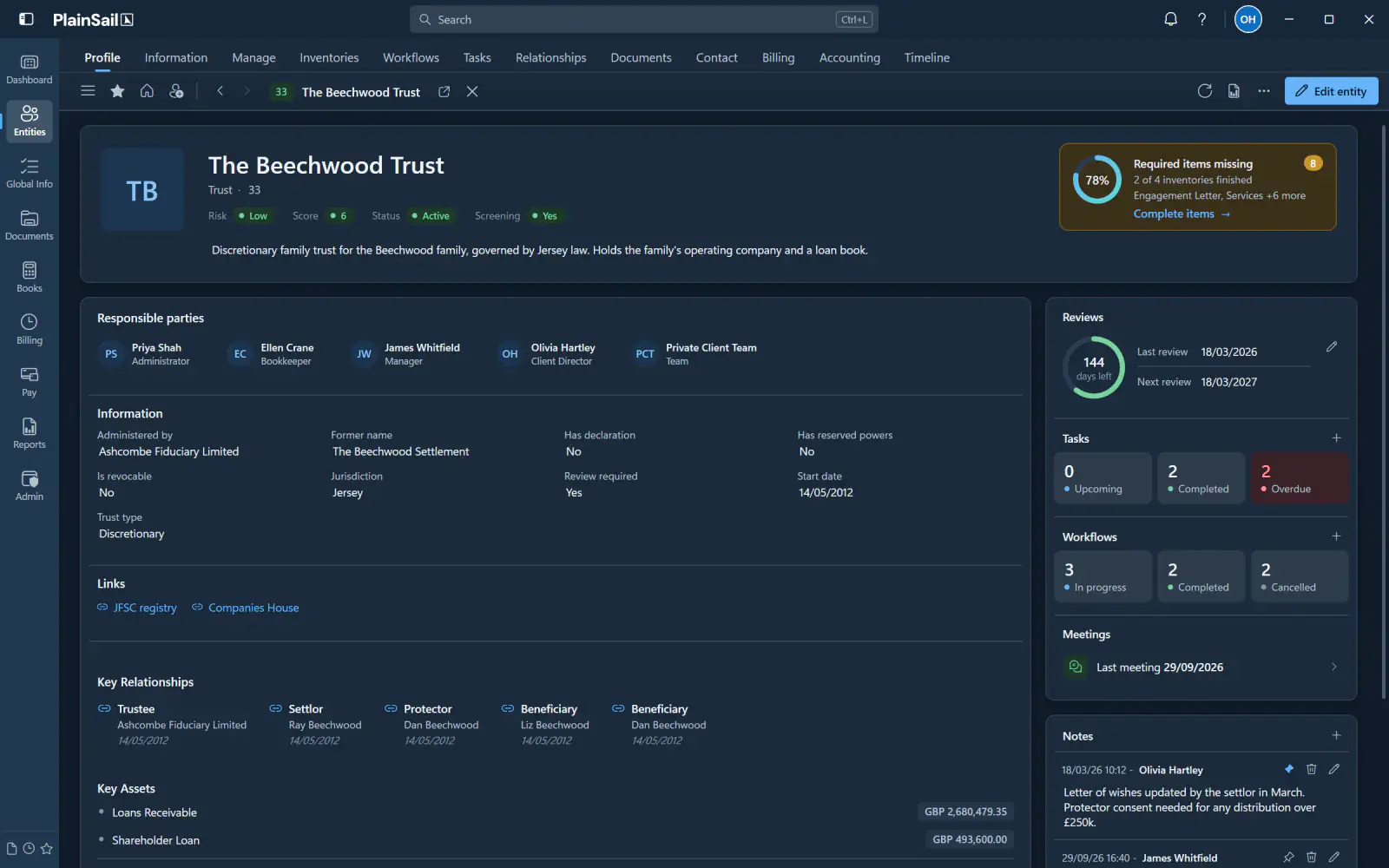Viewport: 1389px width, 868px height.
Task: Open the more options ellipsis menu
Action: pos(1264,91)
